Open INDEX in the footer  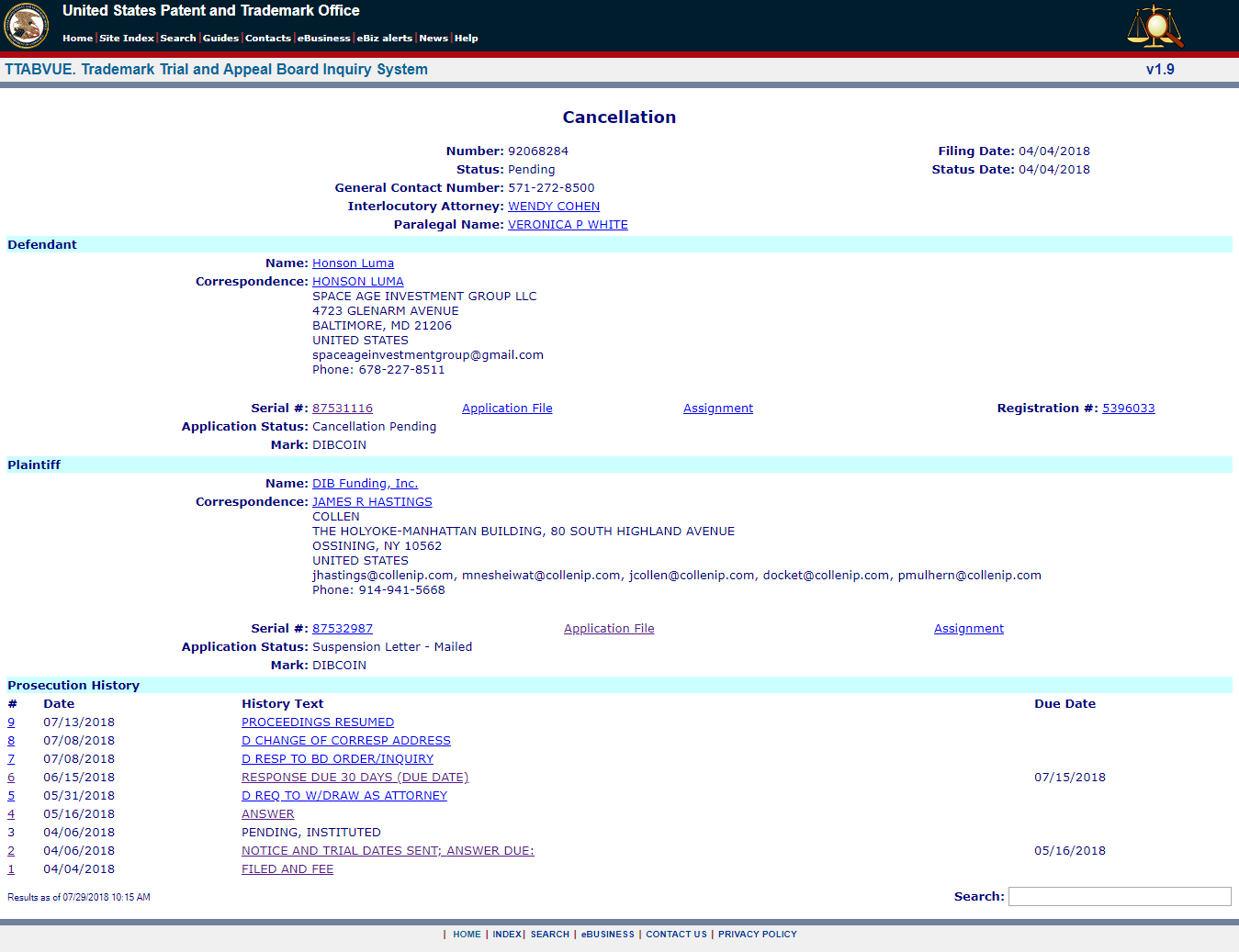(507, 935)
